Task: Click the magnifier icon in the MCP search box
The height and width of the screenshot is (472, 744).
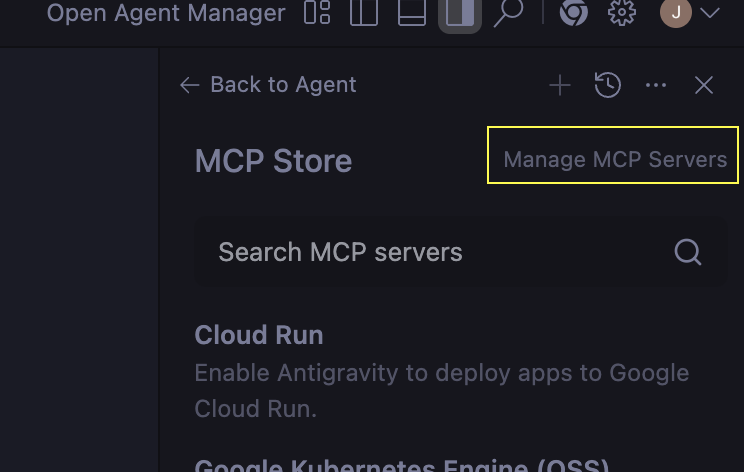Action: coord(688,252)
